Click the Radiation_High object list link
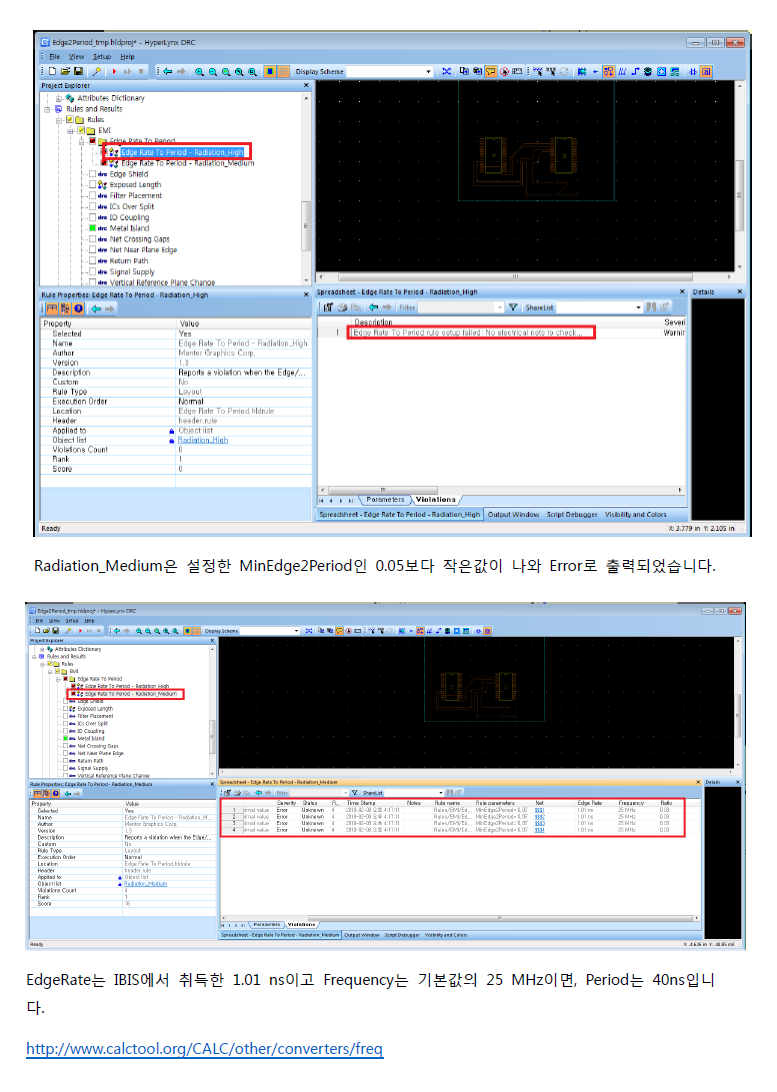Screen dimensions: 777x1092 [x=203, y=440]
